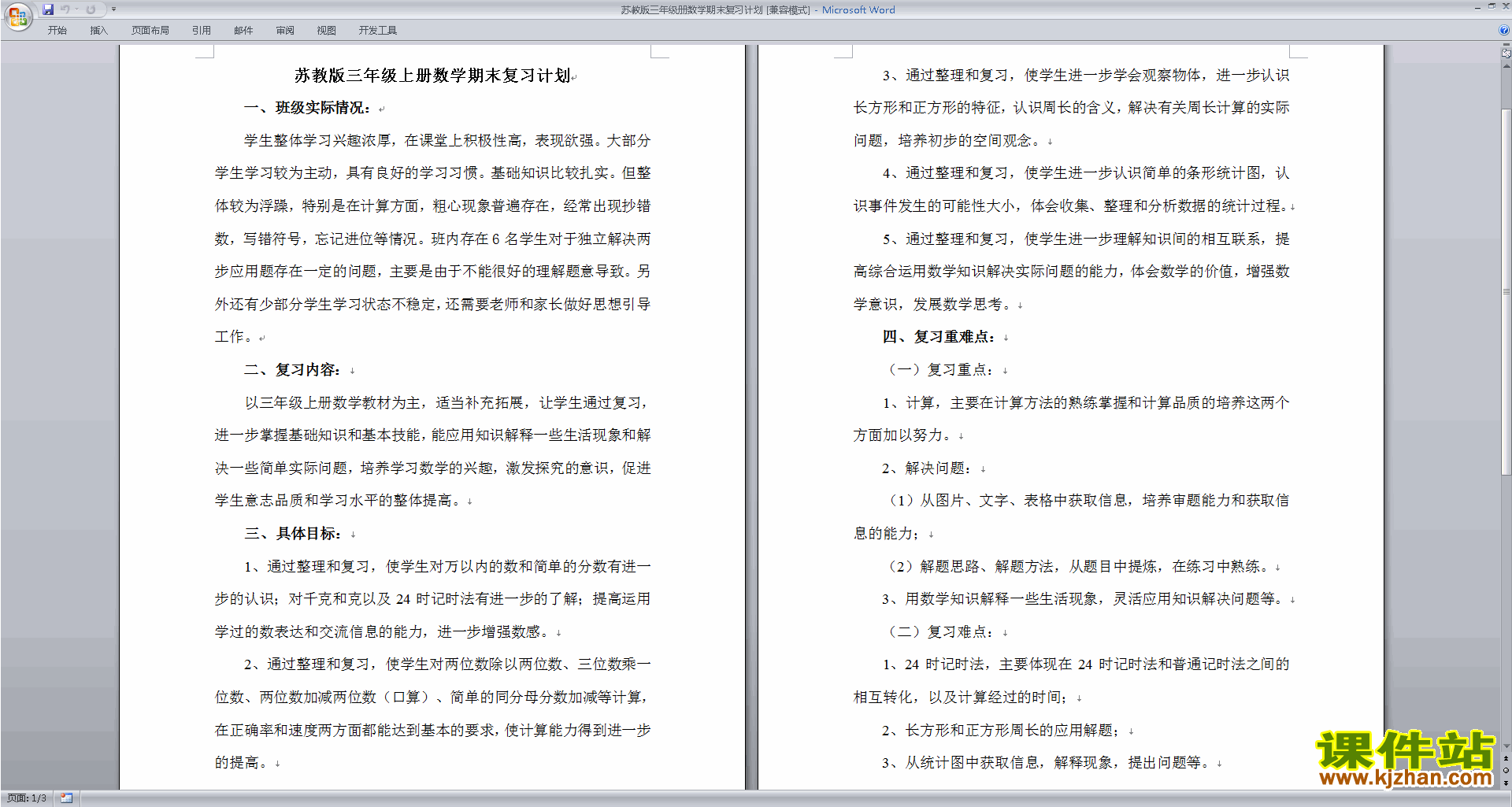Open the Office button menu
Viewport: 1512px width, 807px height.
pos(17,17)
